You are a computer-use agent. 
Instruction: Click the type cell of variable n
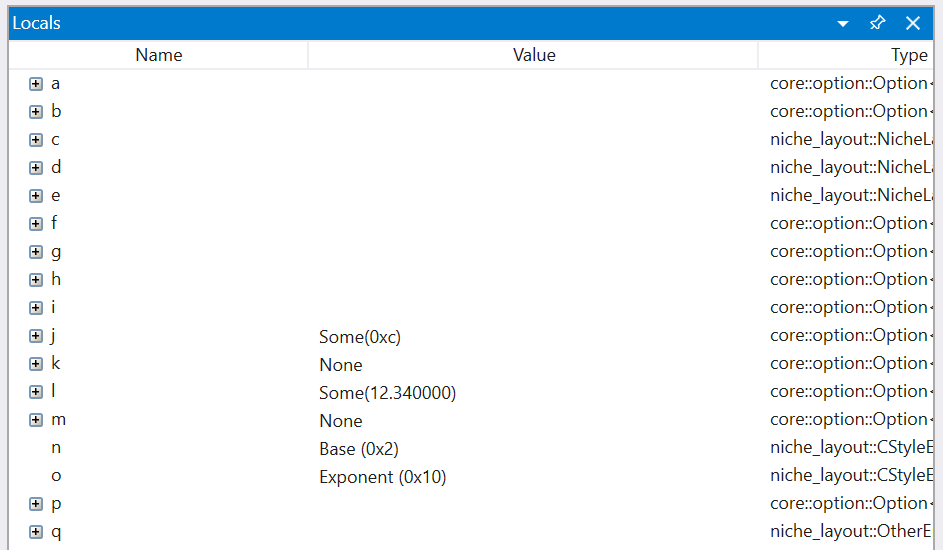click(852, 447)
